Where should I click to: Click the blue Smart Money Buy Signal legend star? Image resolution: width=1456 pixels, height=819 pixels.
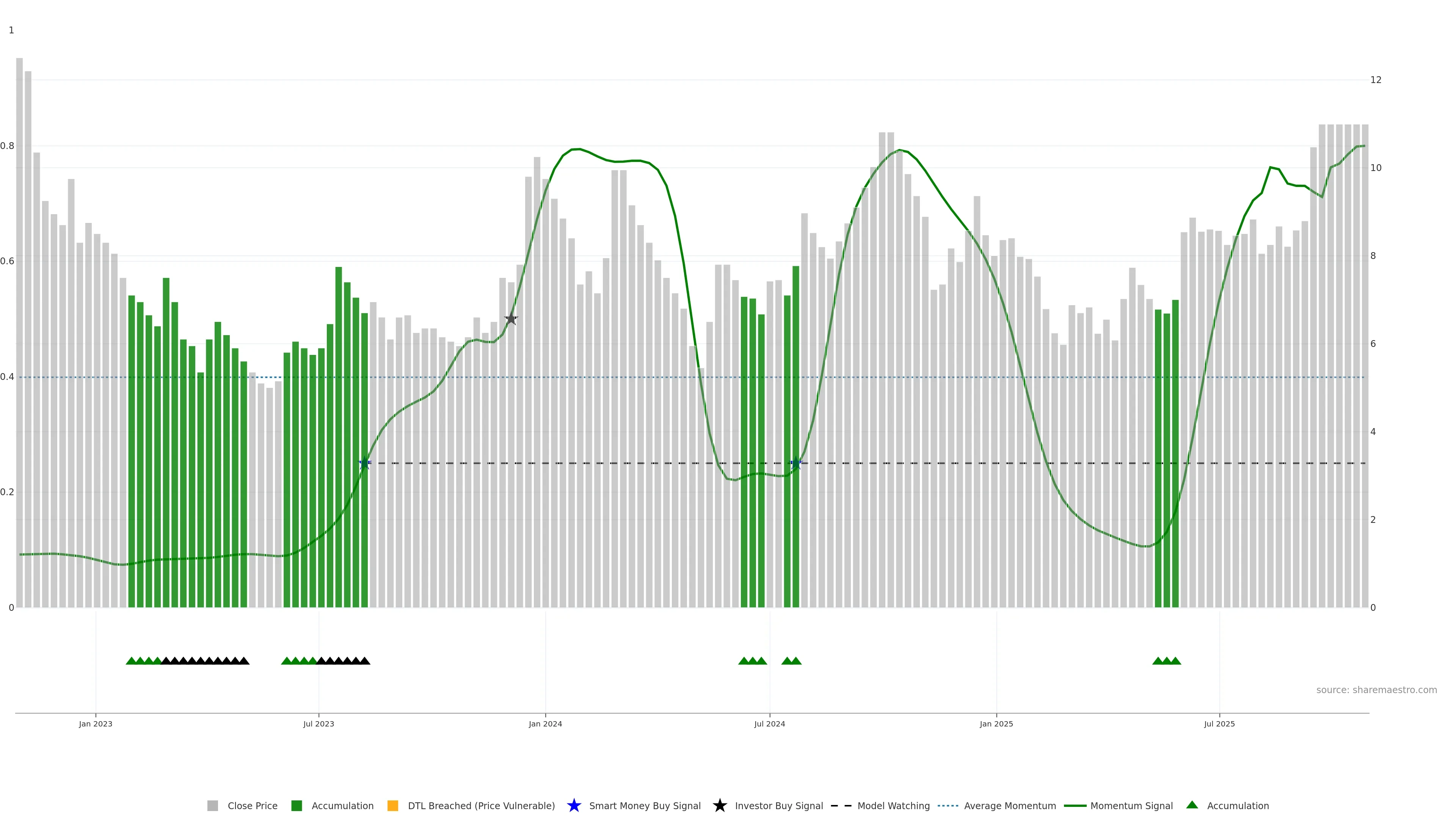tap(574, 806)
